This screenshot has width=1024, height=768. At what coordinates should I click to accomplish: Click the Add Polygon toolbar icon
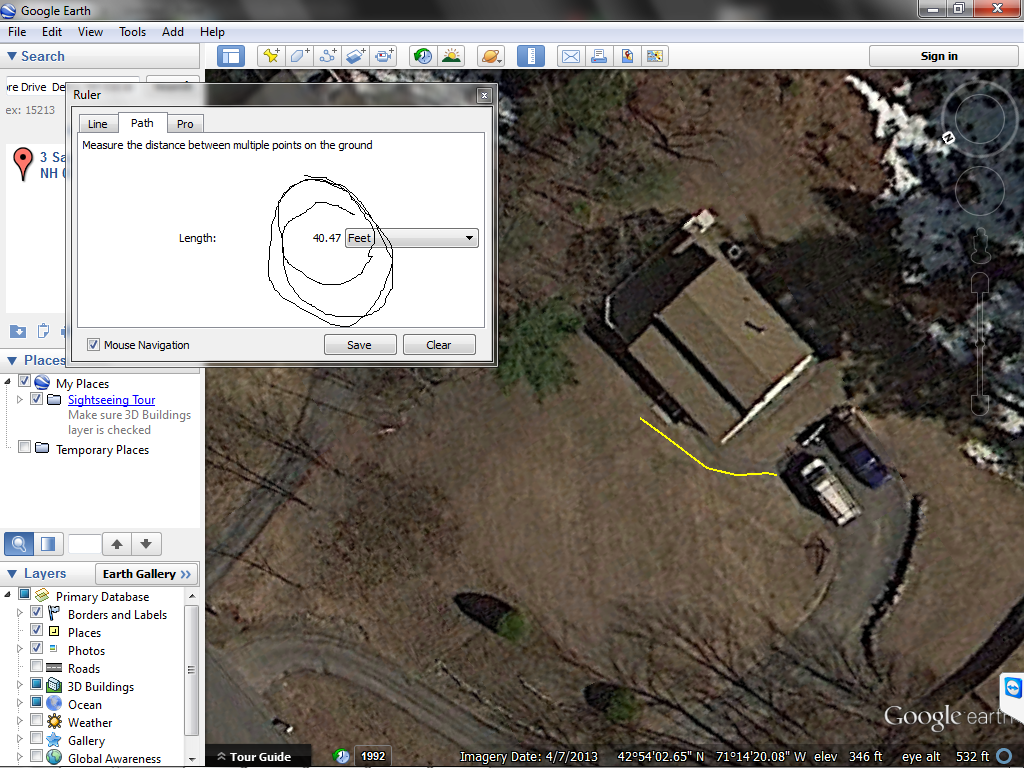(x=300, y=56)
